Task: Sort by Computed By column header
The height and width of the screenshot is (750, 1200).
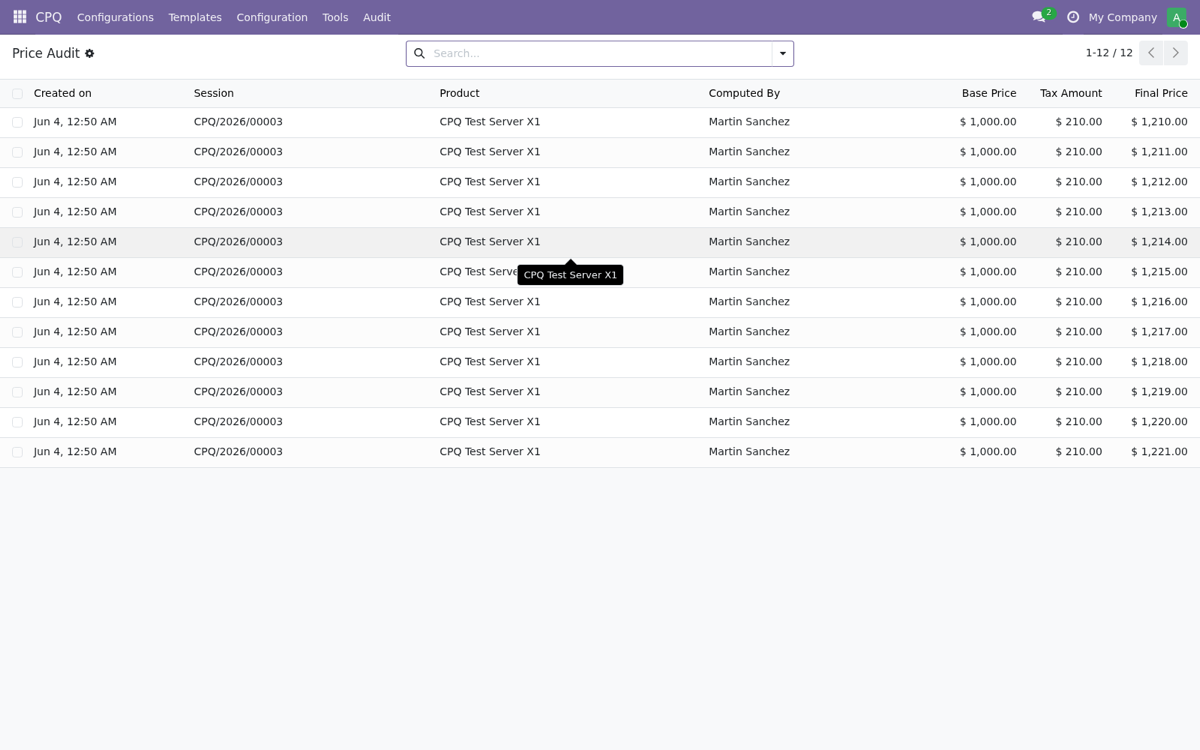Action: 744,93
